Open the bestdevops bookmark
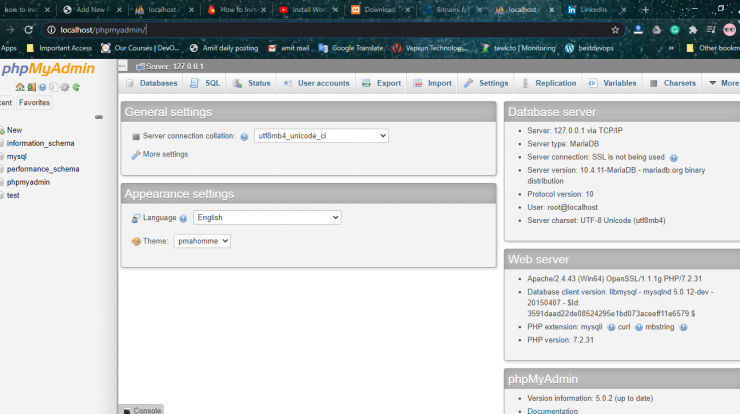The height and width of the screenshot is (414, 740). 589,48
